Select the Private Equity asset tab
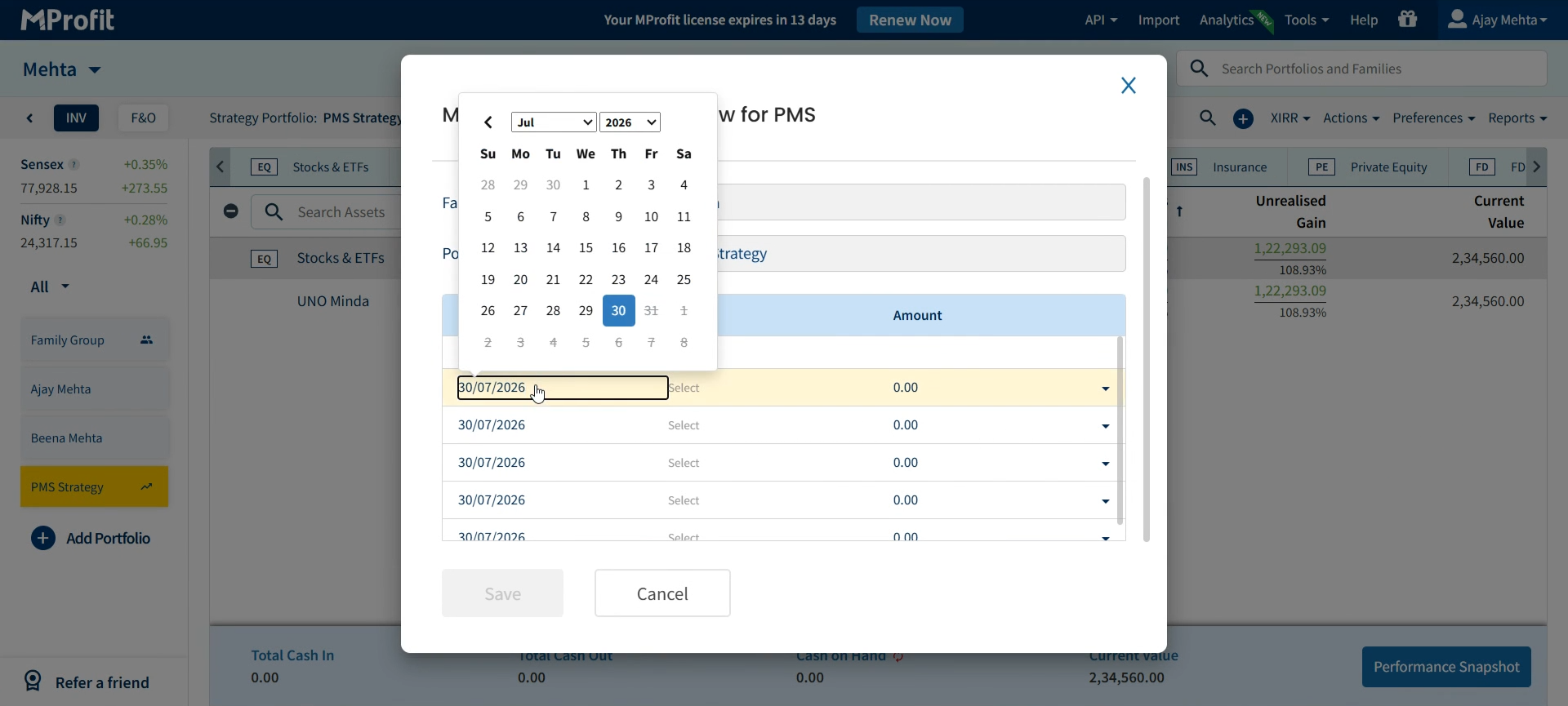Image resolution: width=1568 pixels, height=706 pixels. click(x=1368, y=167)
